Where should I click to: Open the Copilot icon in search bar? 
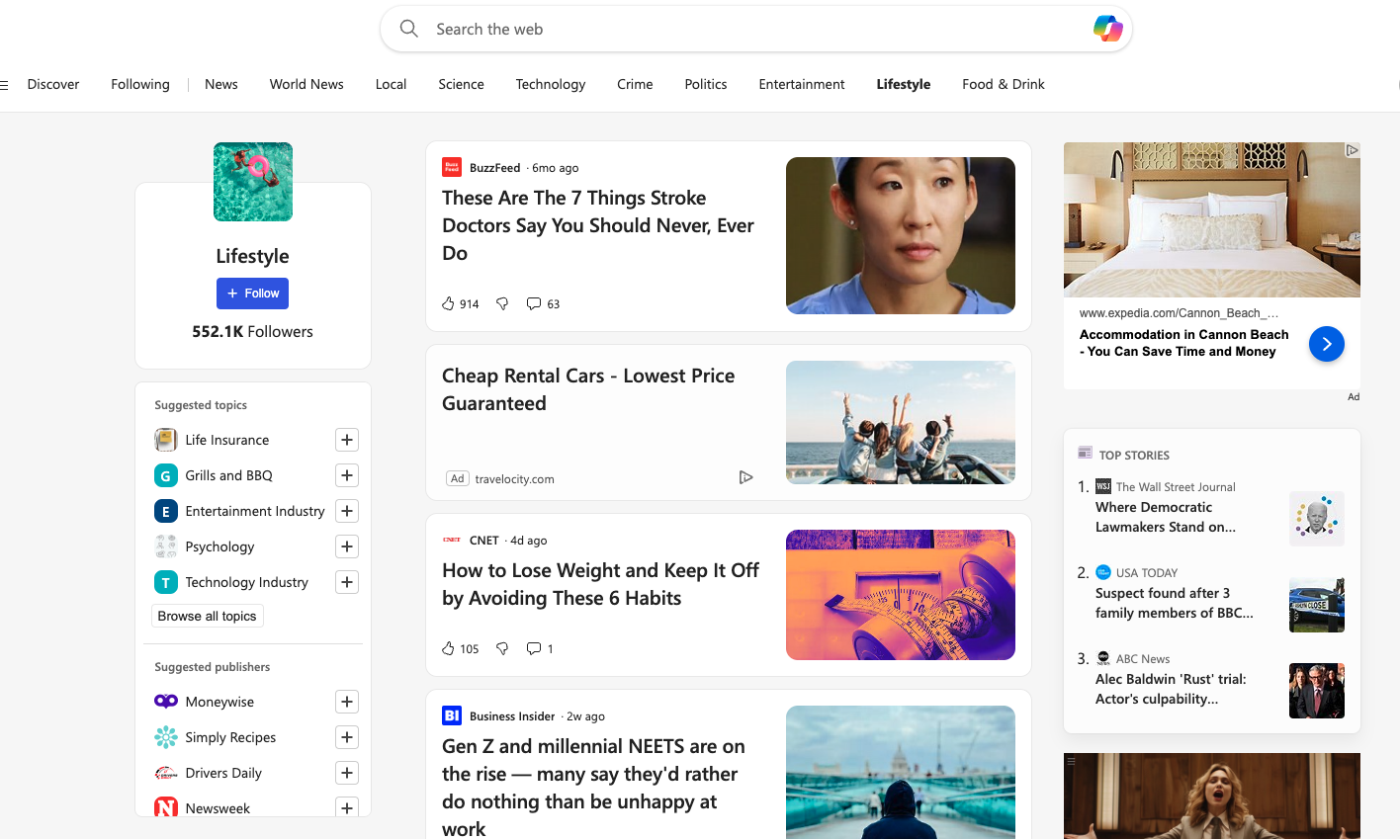pyautogui.click(x=1107, y=29)
